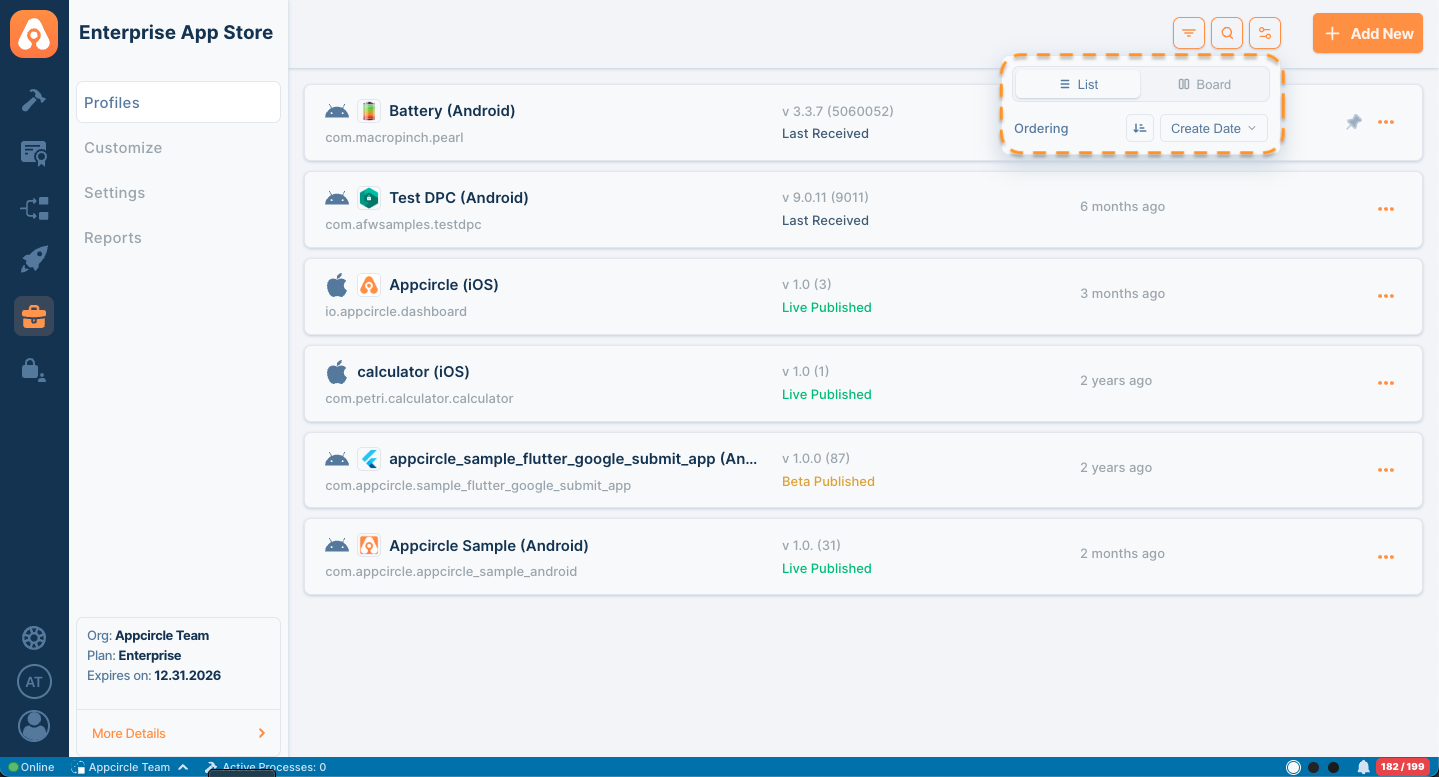Click the Appcircle logo in sidebar
The image size is (1439, 777).
(x=34, y=34)
